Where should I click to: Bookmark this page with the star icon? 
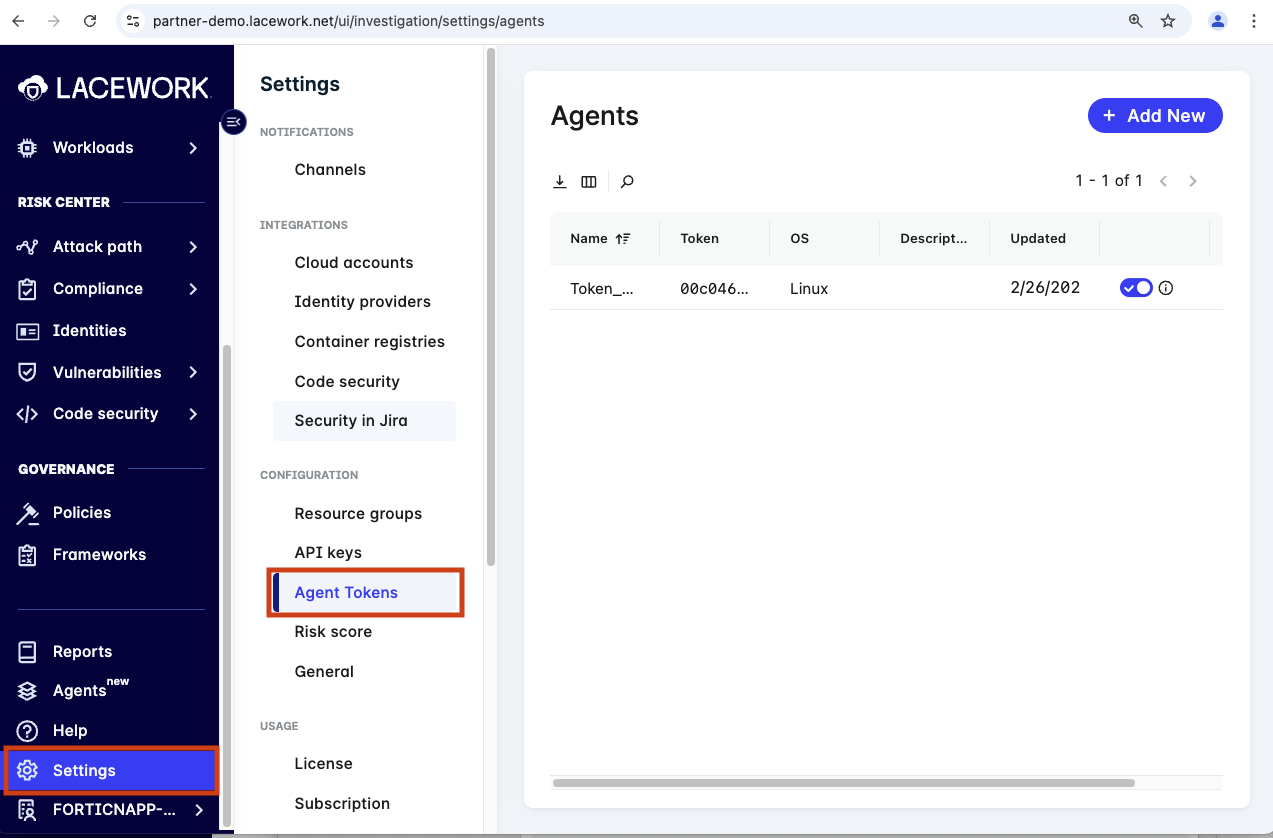[x=1168, y=21]
